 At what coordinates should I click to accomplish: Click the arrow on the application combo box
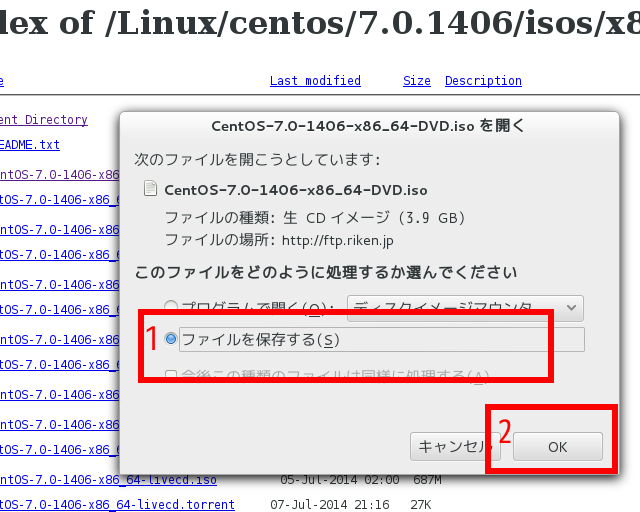[572, 307]
